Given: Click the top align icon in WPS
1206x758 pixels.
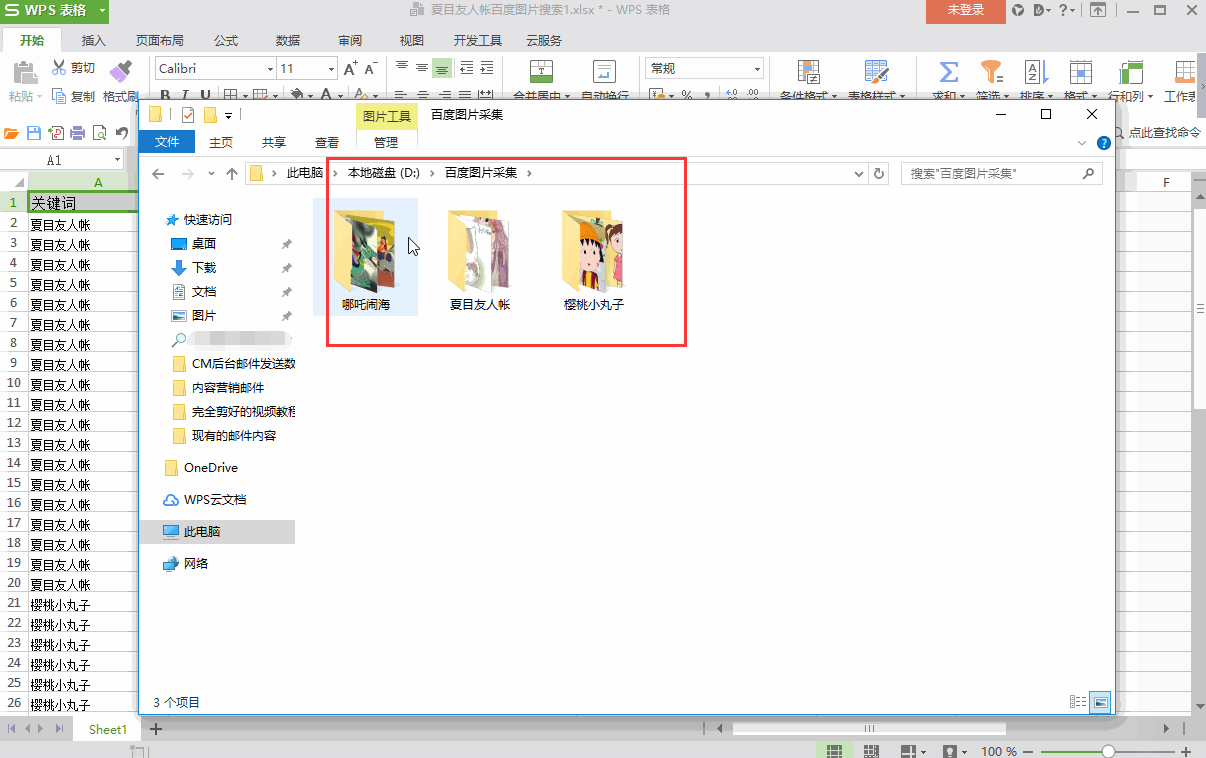Looking at the screenshot, I should point(402,68).
